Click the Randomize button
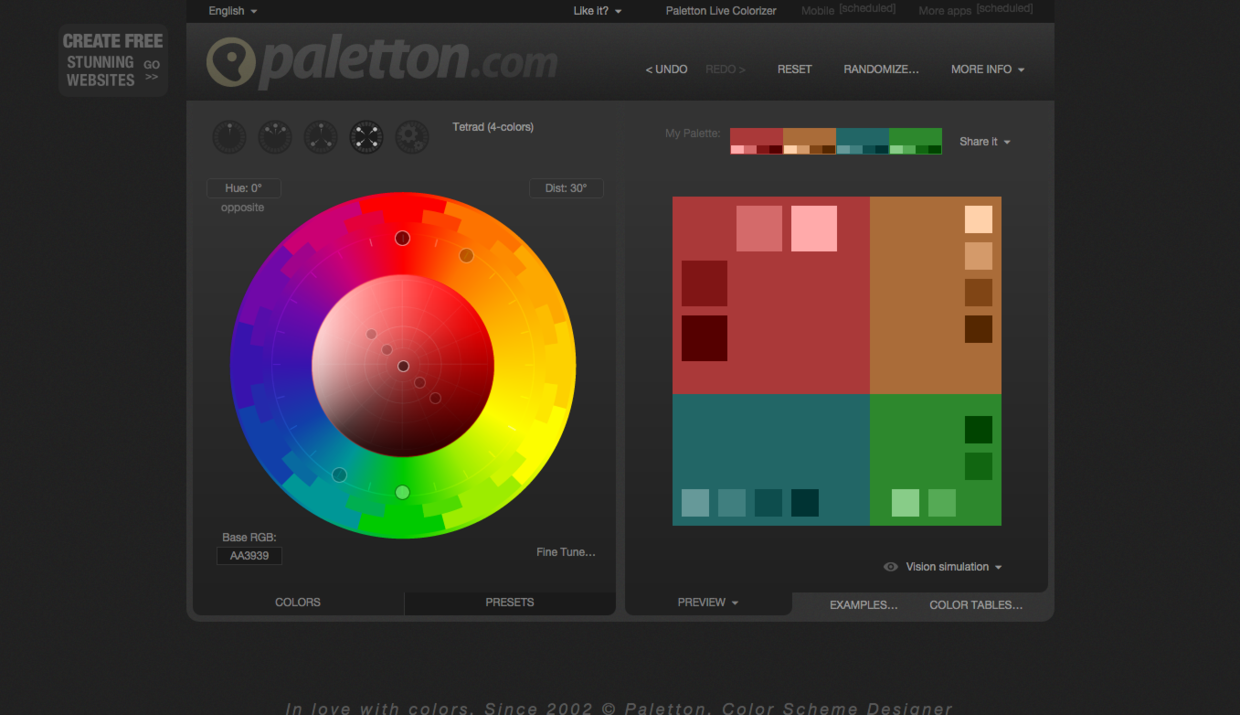 [881, 69]
